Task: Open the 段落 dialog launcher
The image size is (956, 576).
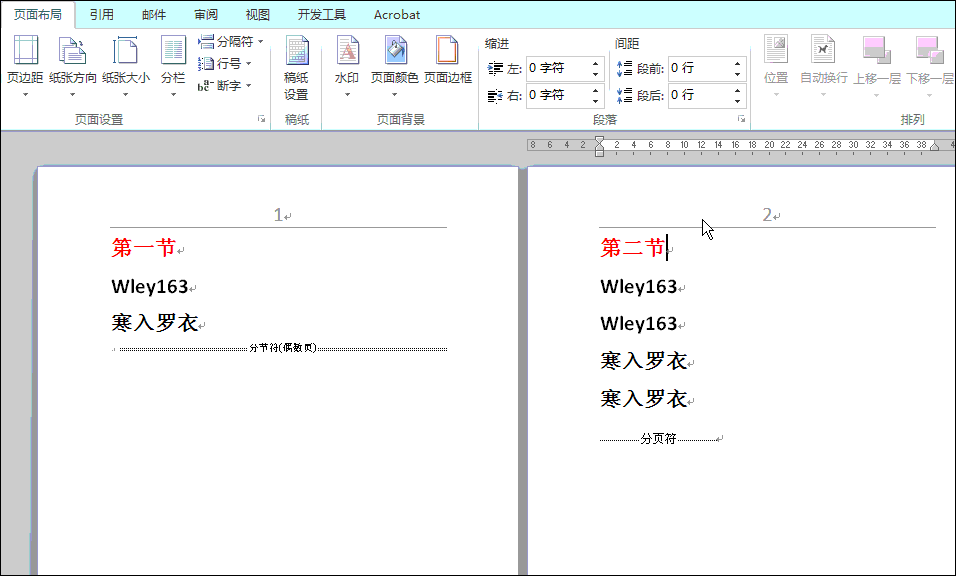Action: (741, 119)
